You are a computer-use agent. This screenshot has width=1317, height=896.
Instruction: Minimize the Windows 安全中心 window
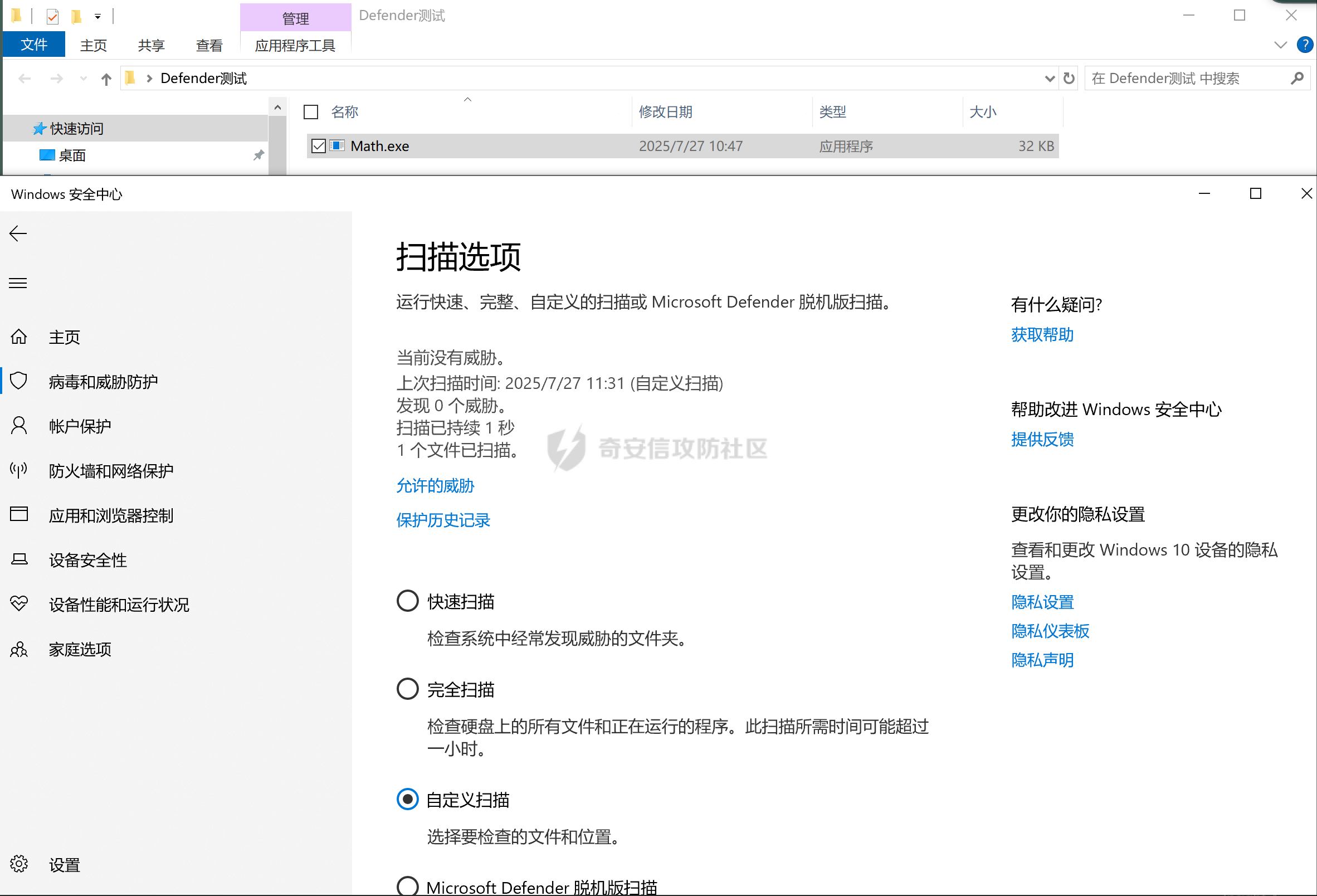tap(1204, 194)
